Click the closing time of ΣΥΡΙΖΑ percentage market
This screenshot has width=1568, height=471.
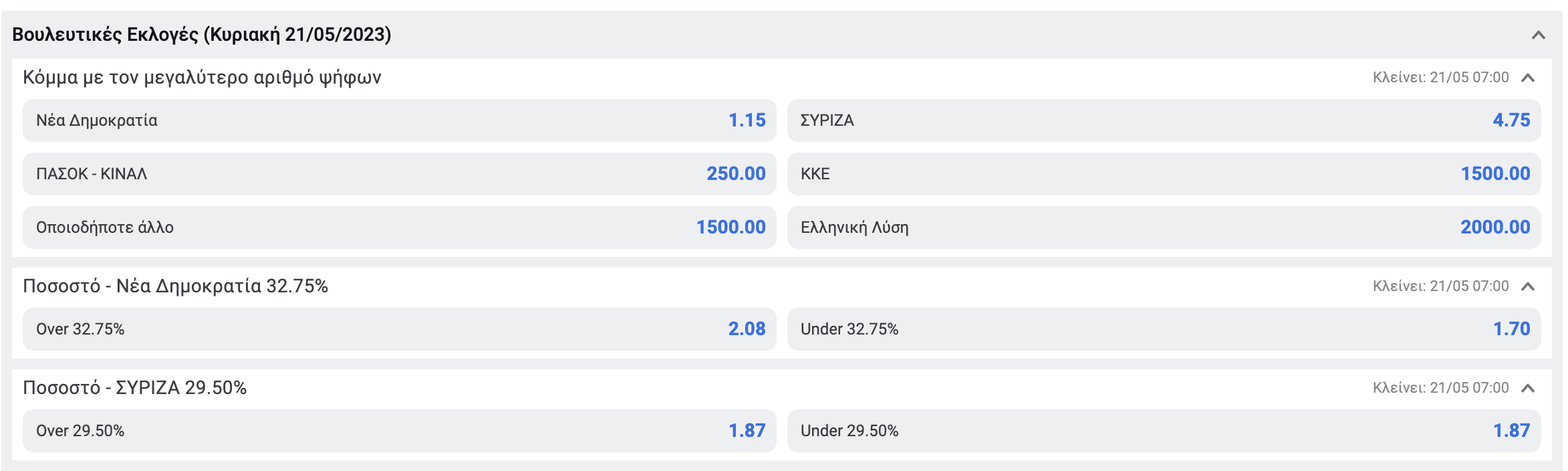tap(1440, 388)
